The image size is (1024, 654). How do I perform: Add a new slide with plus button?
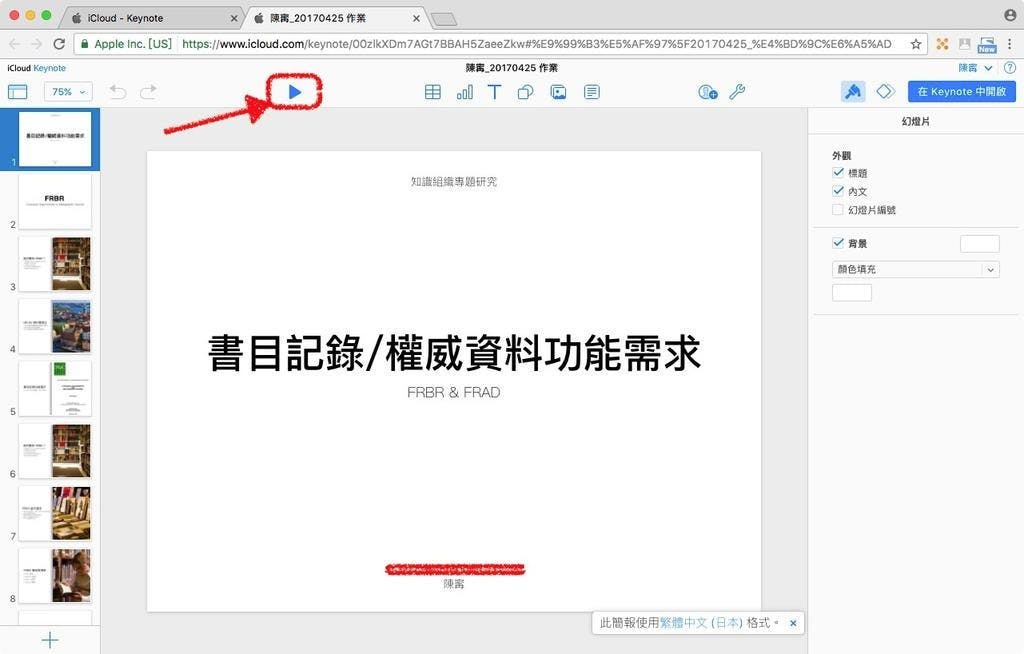pos(50,640)
